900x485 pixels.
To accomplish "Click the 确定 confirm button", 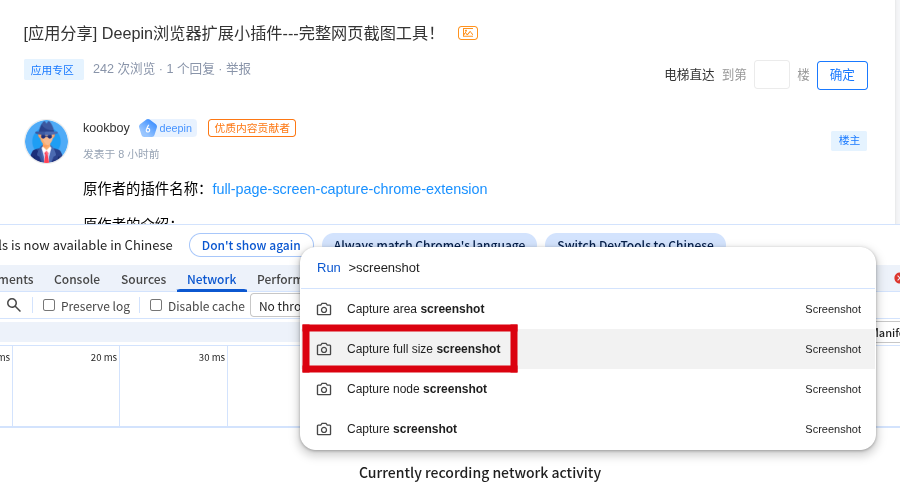I will [842, 75].
